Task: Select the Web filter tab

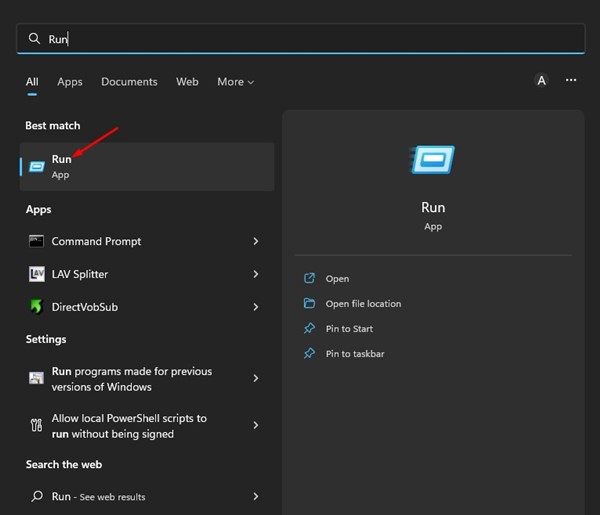Action: (x=187, y=82)
